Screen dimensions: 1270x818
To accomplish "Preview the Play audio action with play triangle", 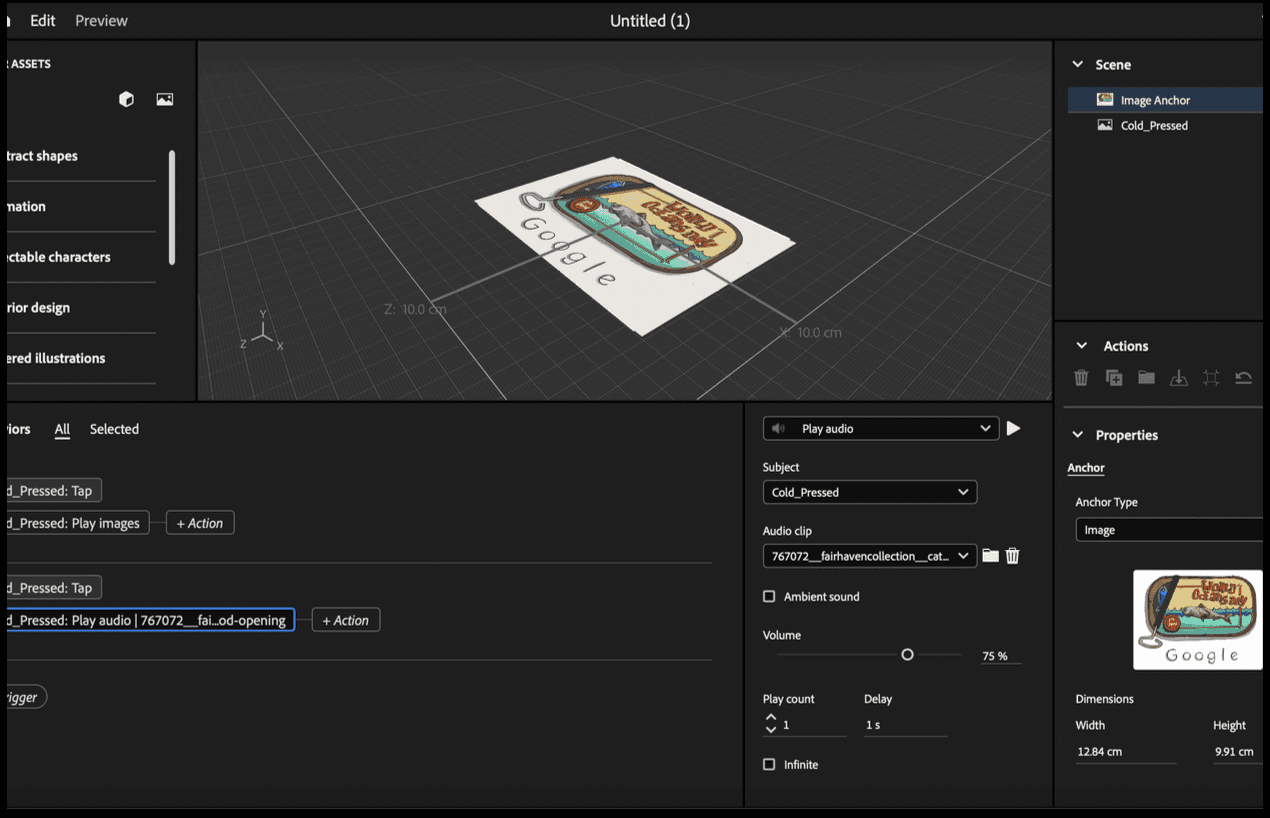I will pos(1014,428).
